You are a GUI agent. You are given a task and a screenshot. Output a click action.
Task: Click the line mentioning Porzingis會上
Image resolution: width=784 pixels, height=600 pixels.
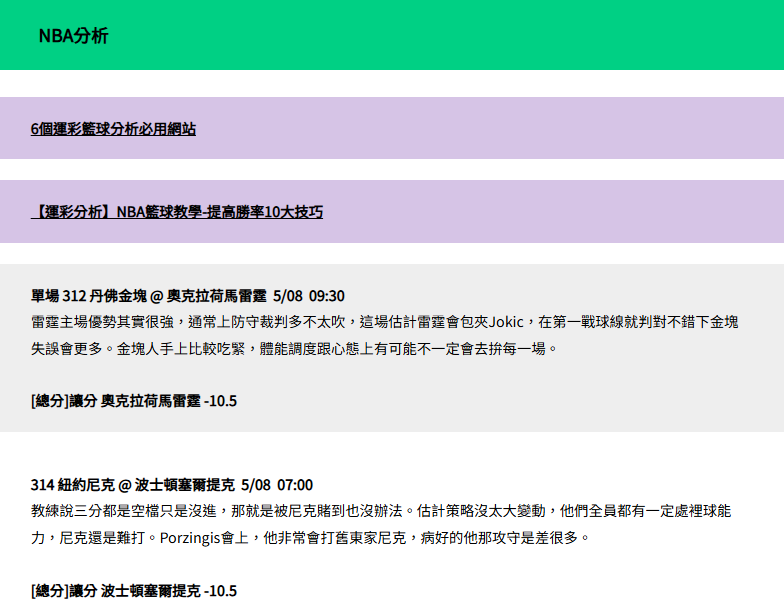(x=310, y=538)
